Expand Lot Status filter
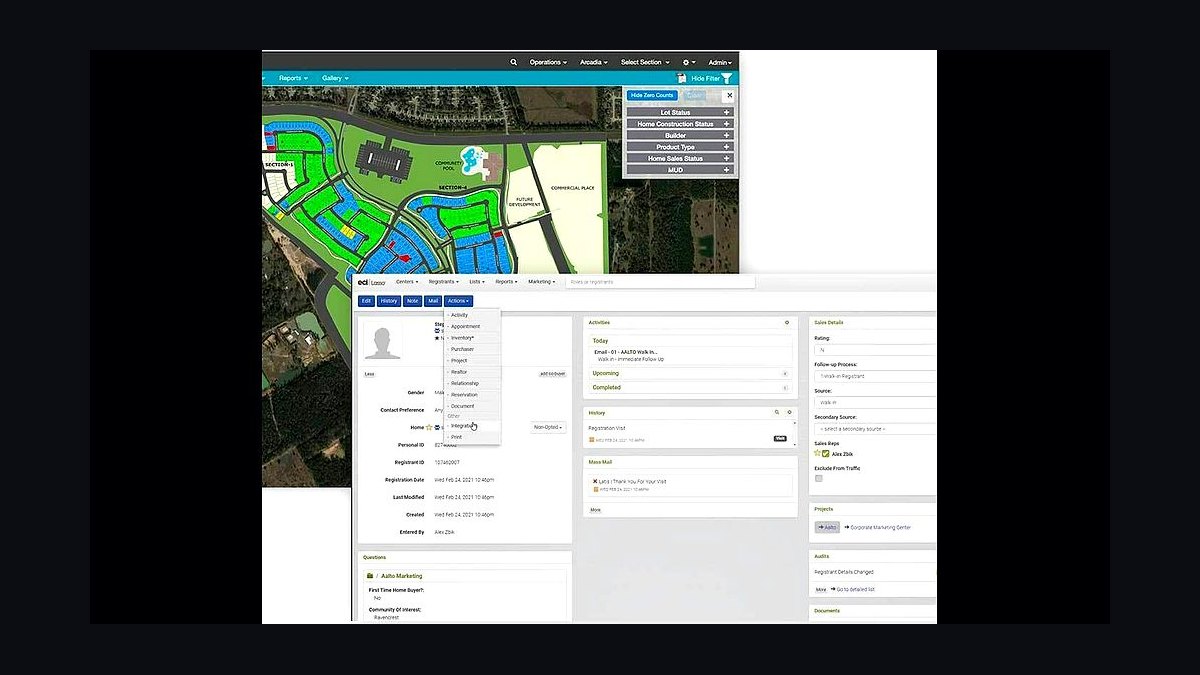The image size is (1200, 675). coord(680,112)
